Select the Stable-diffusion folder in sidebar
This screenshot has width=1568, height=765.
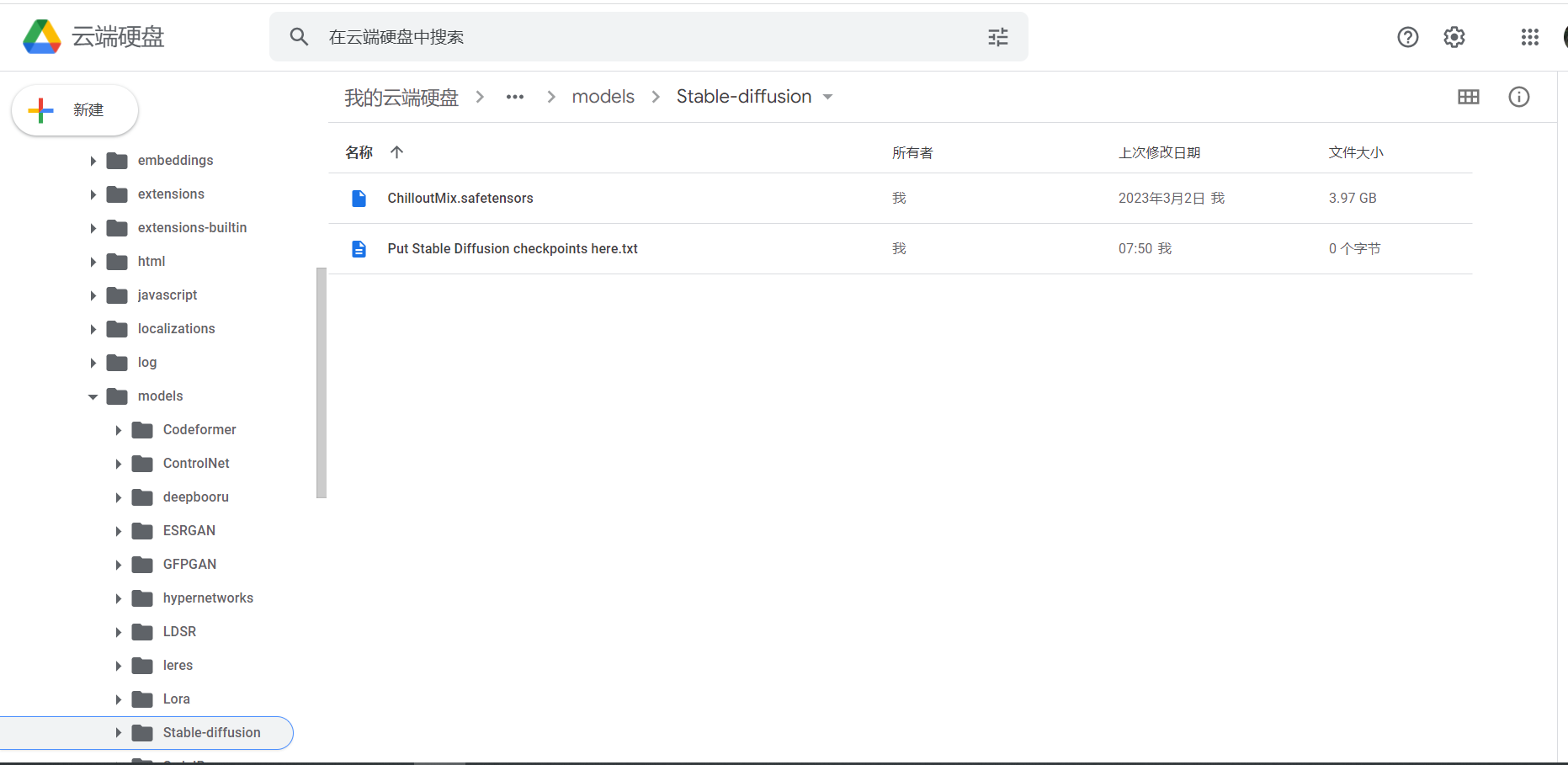tap(211, 732)
